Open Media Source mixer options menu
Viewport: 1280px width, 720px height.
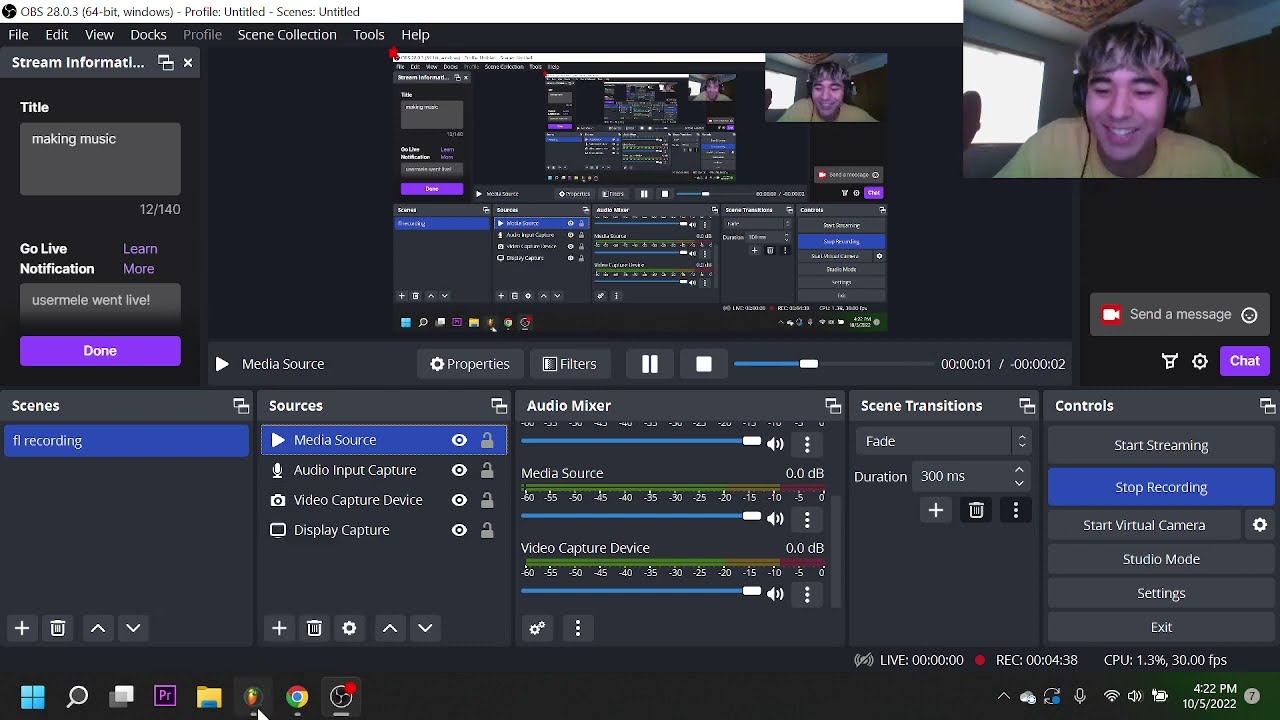click(x=807, y=518)
